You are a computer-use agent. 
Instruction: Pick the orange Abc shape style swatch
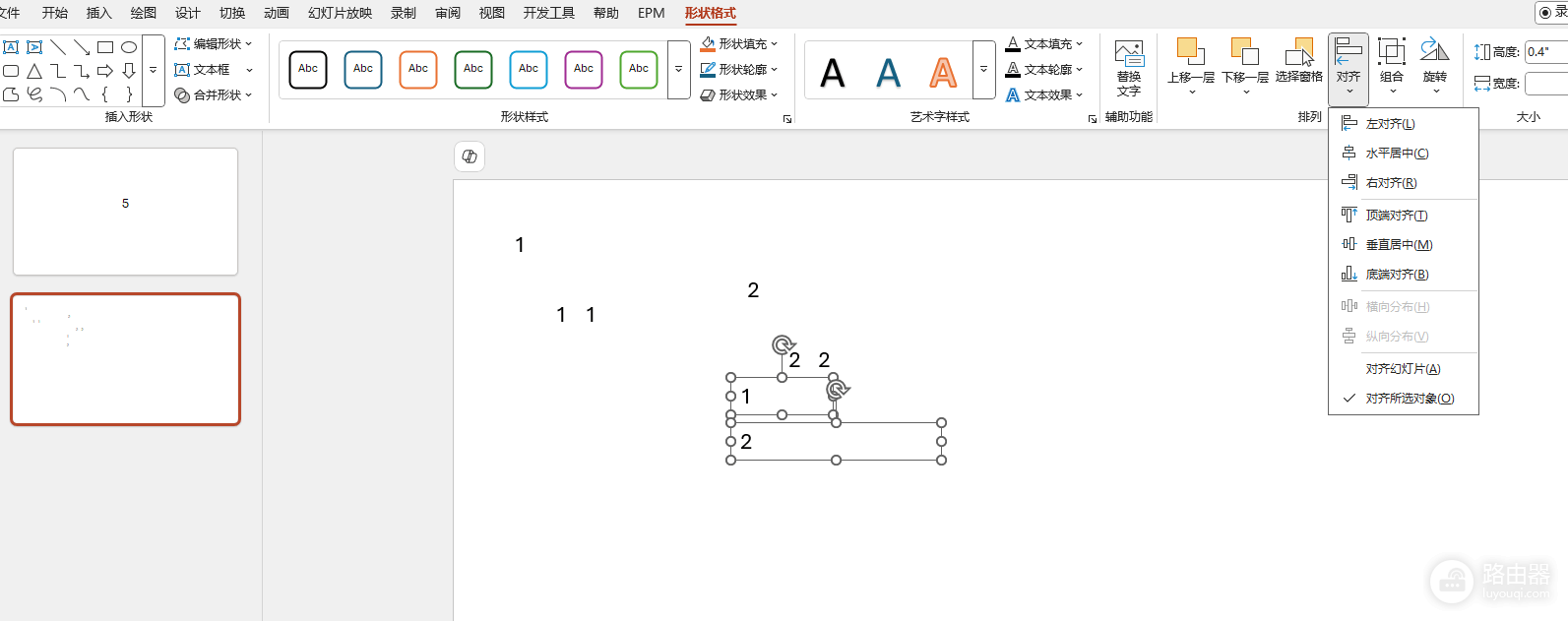tap(418, 70)
